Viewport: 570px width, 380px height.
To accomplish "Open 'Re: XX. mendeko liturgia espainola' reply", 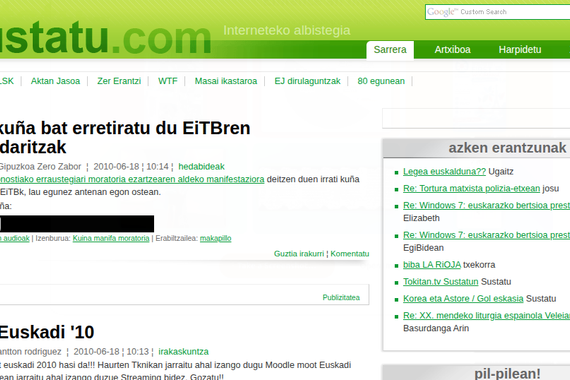I will [486, 316].
